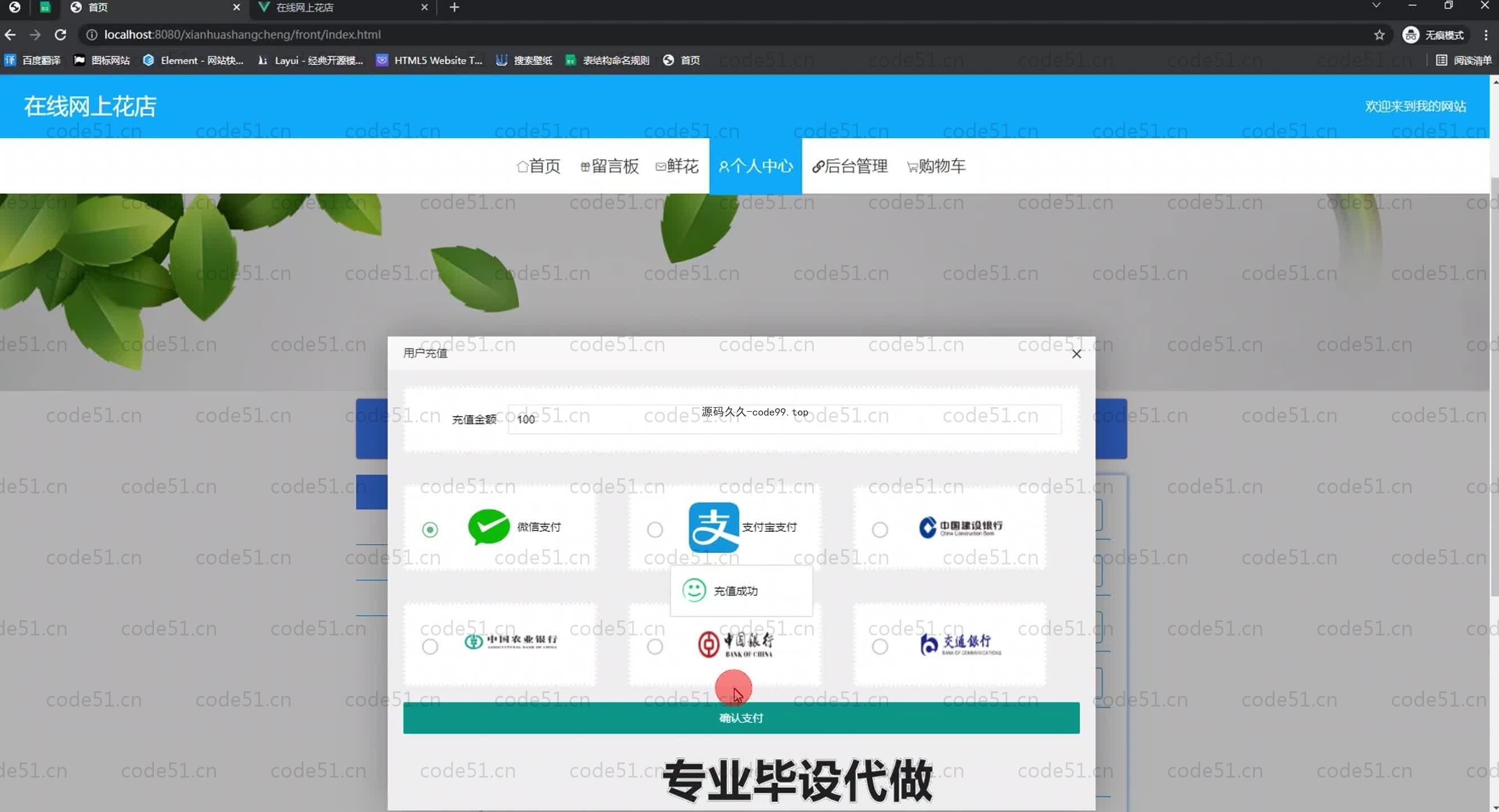Open the 阅读清单 reading list

[x=1464, y=60]
